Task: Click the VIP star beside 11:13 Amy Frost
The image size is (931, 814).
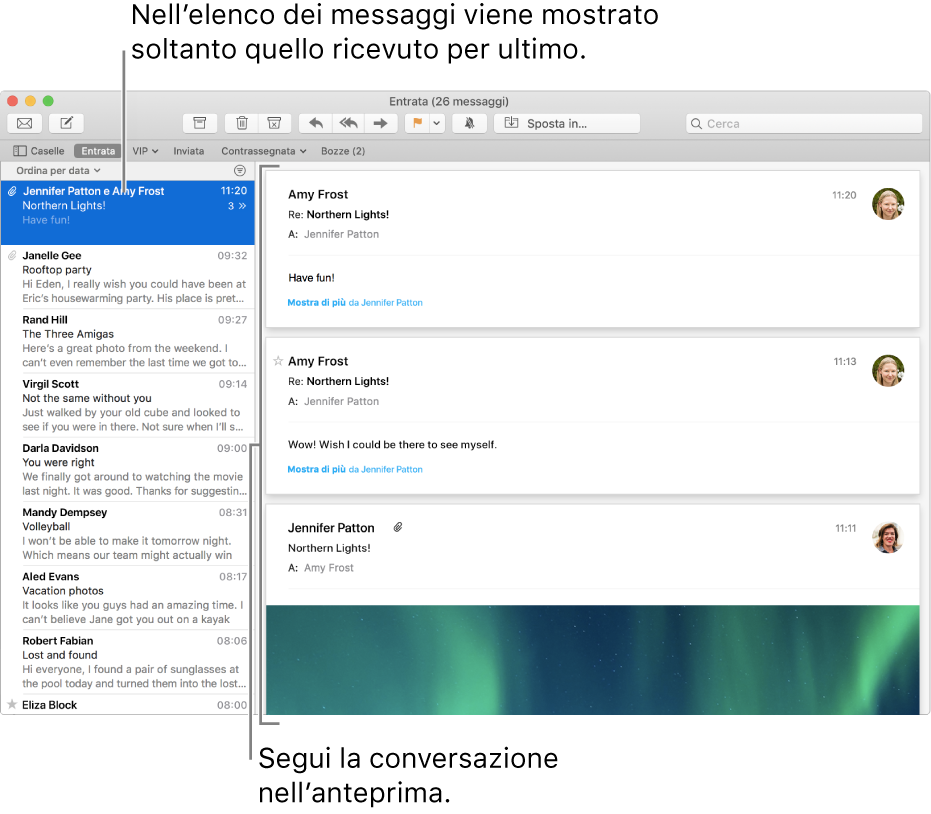Action: (278, 360)
